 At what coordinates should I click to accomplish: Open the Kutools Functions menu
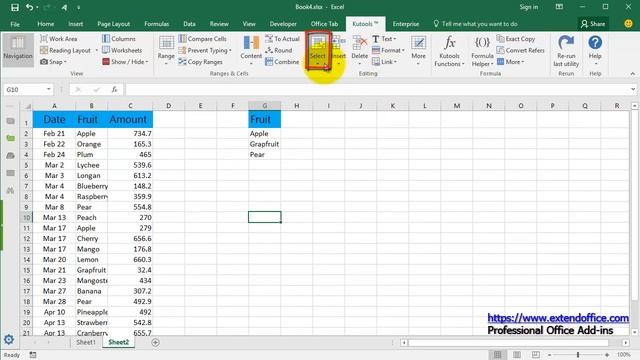449,51
